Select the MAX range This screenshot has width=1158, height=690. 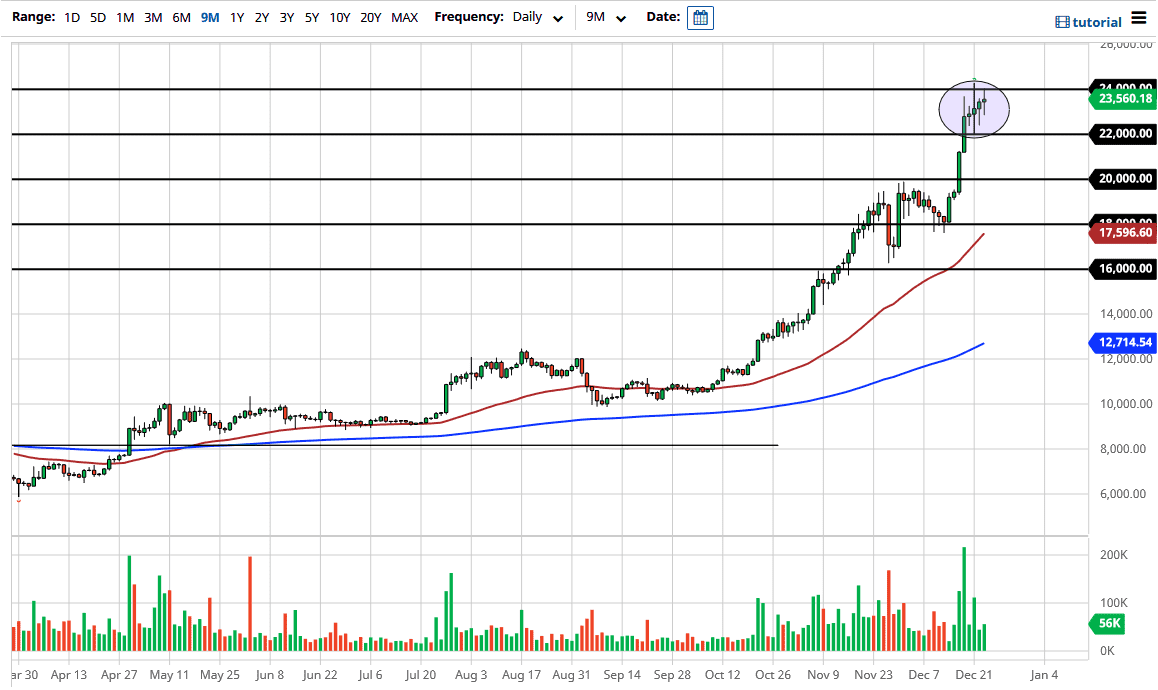click(x=404, y=17)
